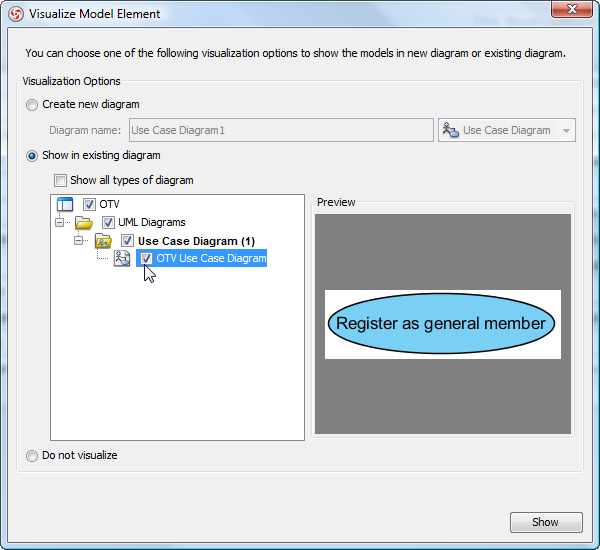Click the OTV Use Case Diagram file icon
Image resolution: width=600 pixels, height=550 pixels.
122,258
